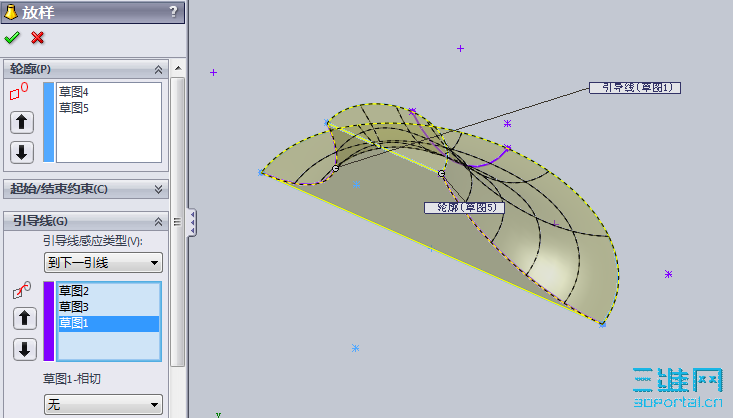Open the 草图1-相切 tangency dropdown
733x418 pixels.
tap(103, 404)
